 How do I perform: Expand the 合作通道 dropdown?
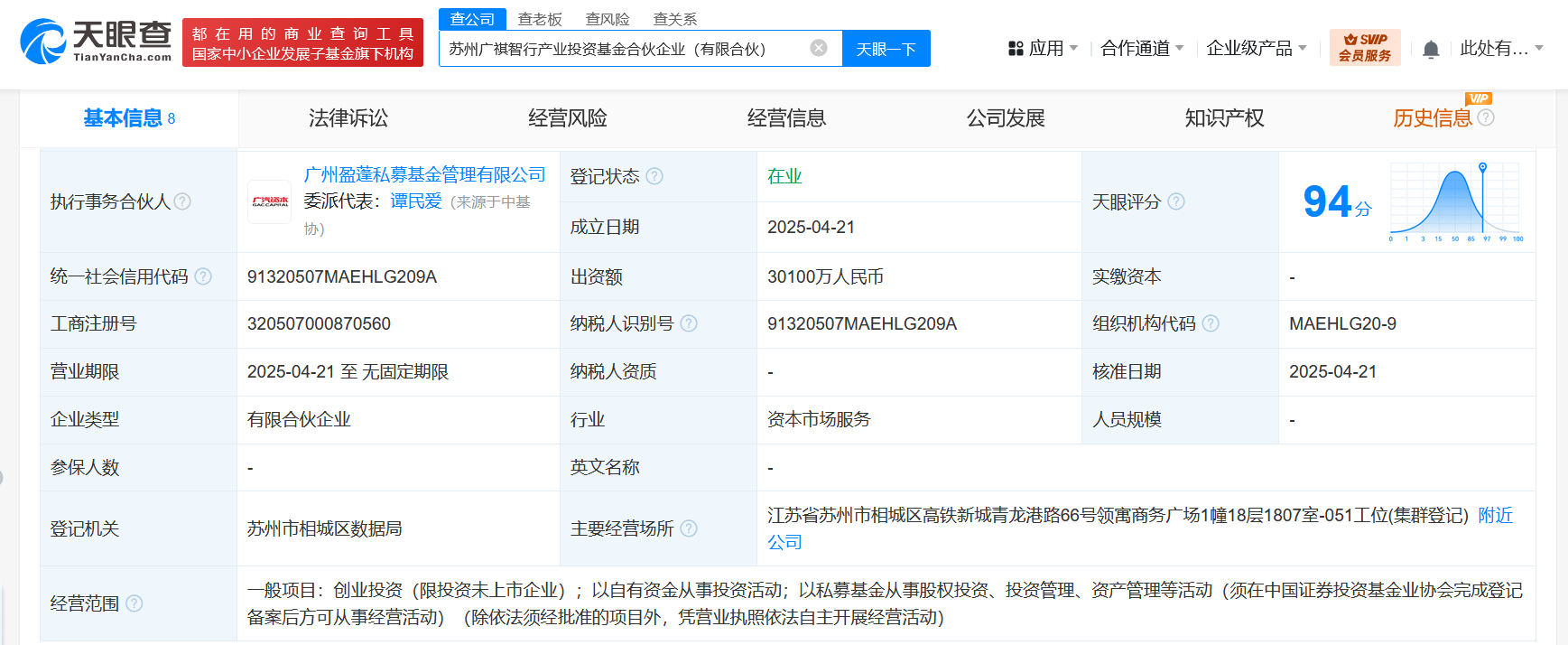pos(1180,49)
